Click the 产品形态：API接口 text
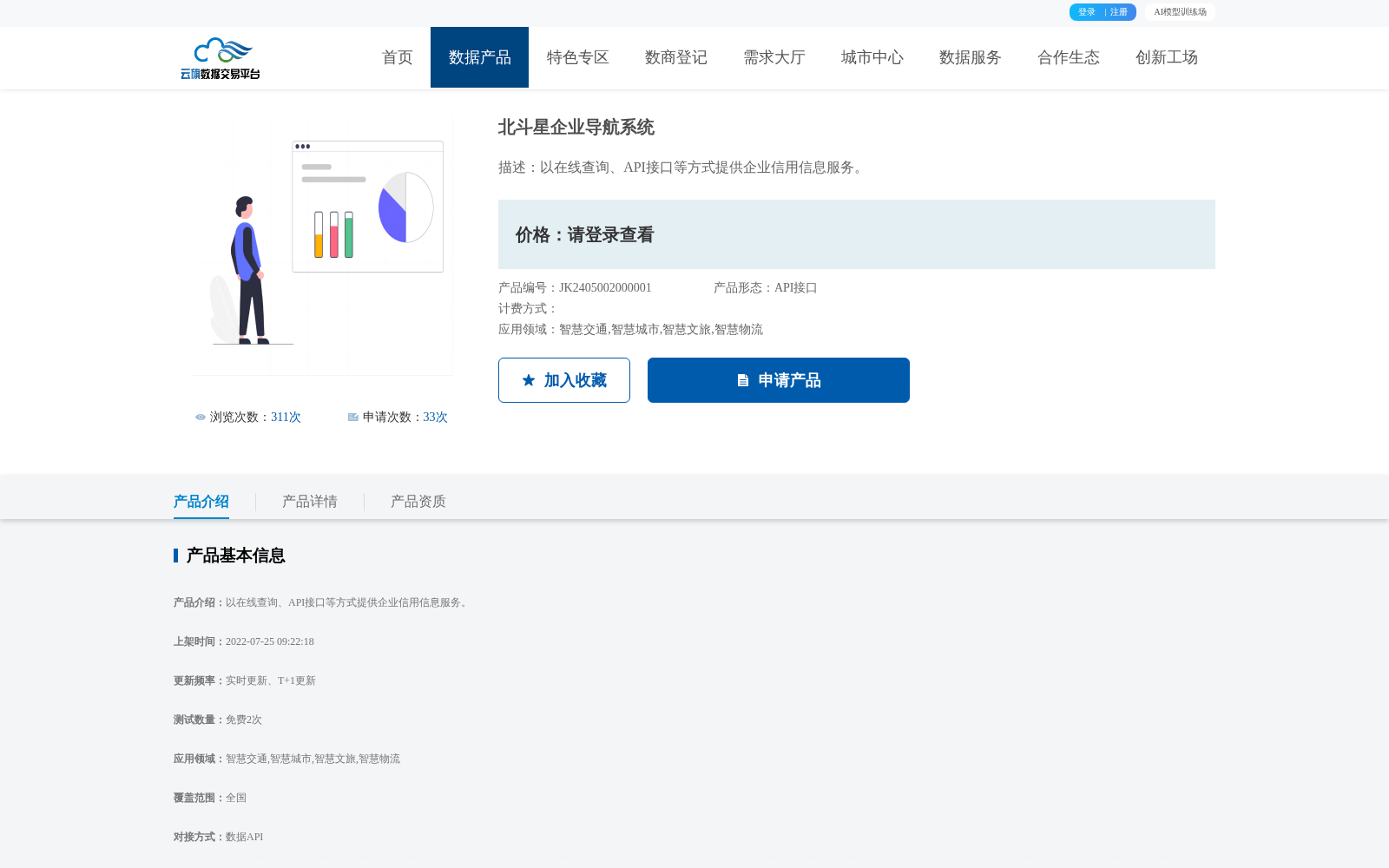 [x=766, y=288]
